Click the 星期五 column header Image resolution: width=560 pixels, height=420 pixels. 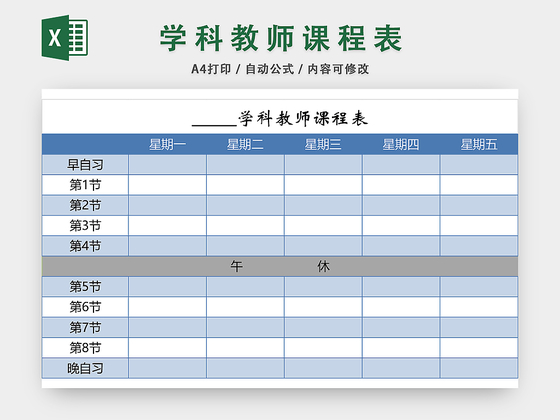click(479, 145)
